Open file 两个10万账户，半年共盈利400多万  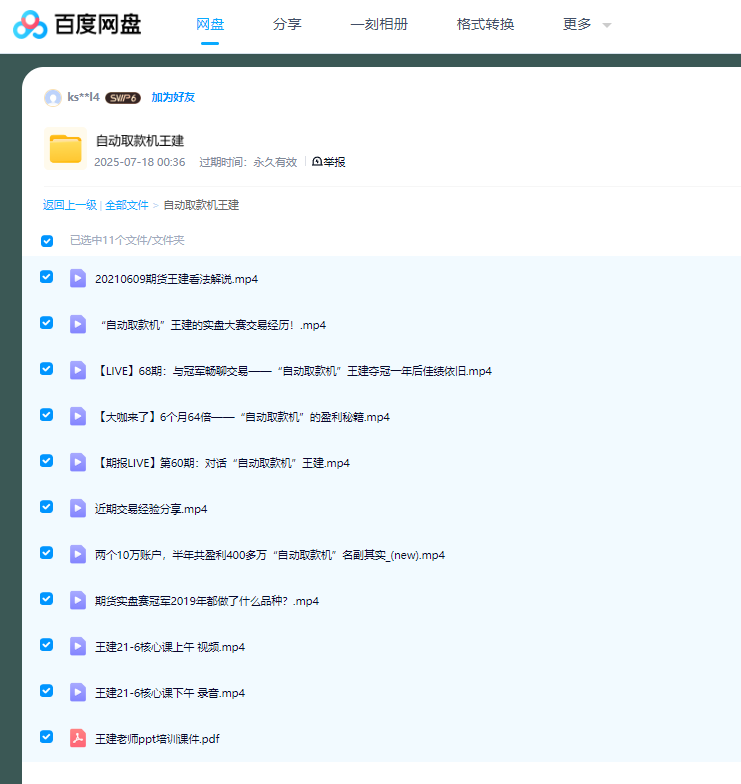point(270,555)
